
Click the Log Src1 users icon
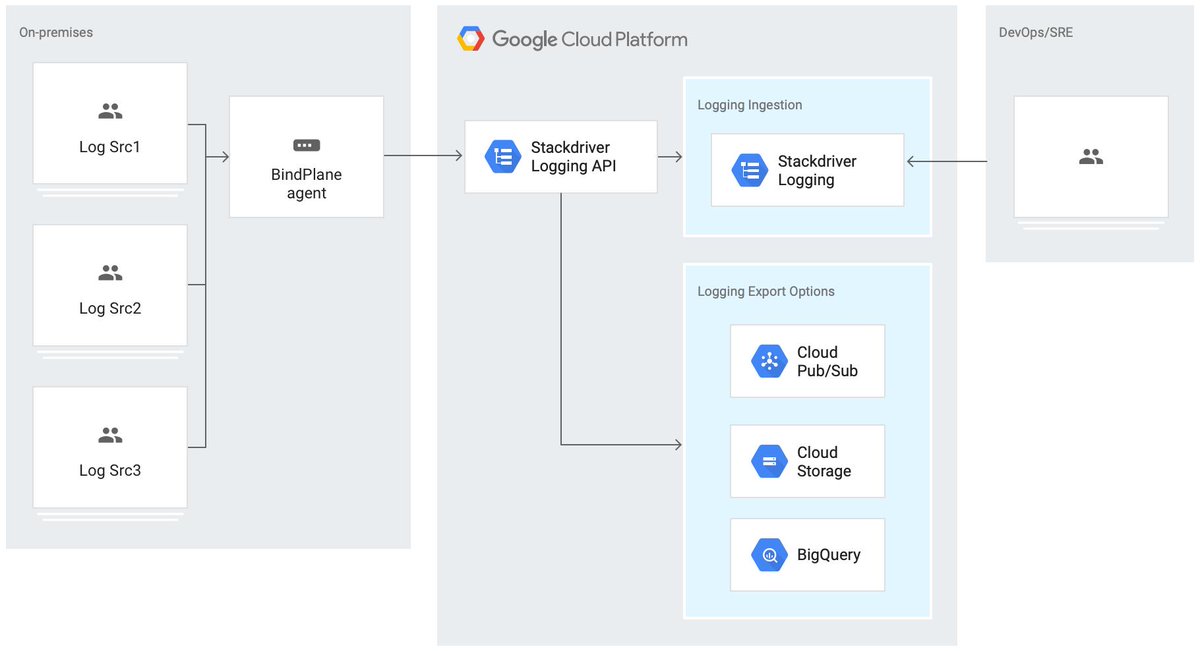(110, 111)
